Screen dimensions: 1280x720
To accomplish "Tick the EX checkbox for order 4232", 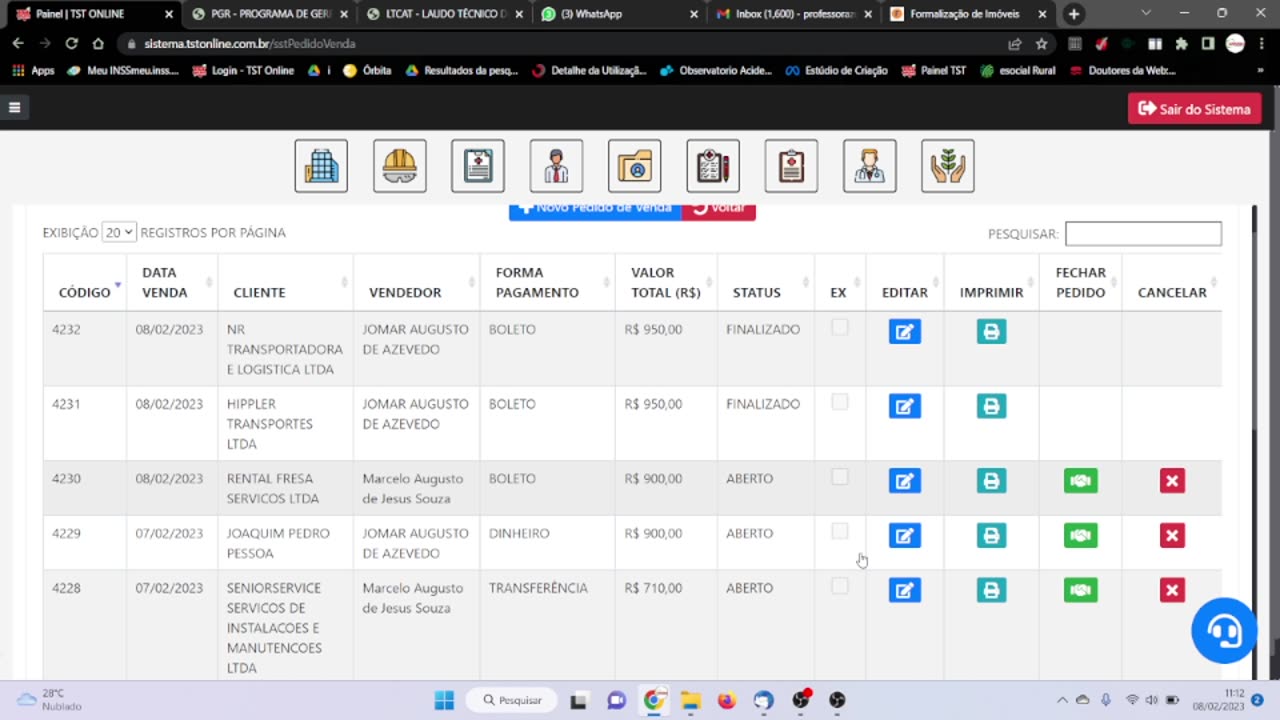I will (840, 327).
